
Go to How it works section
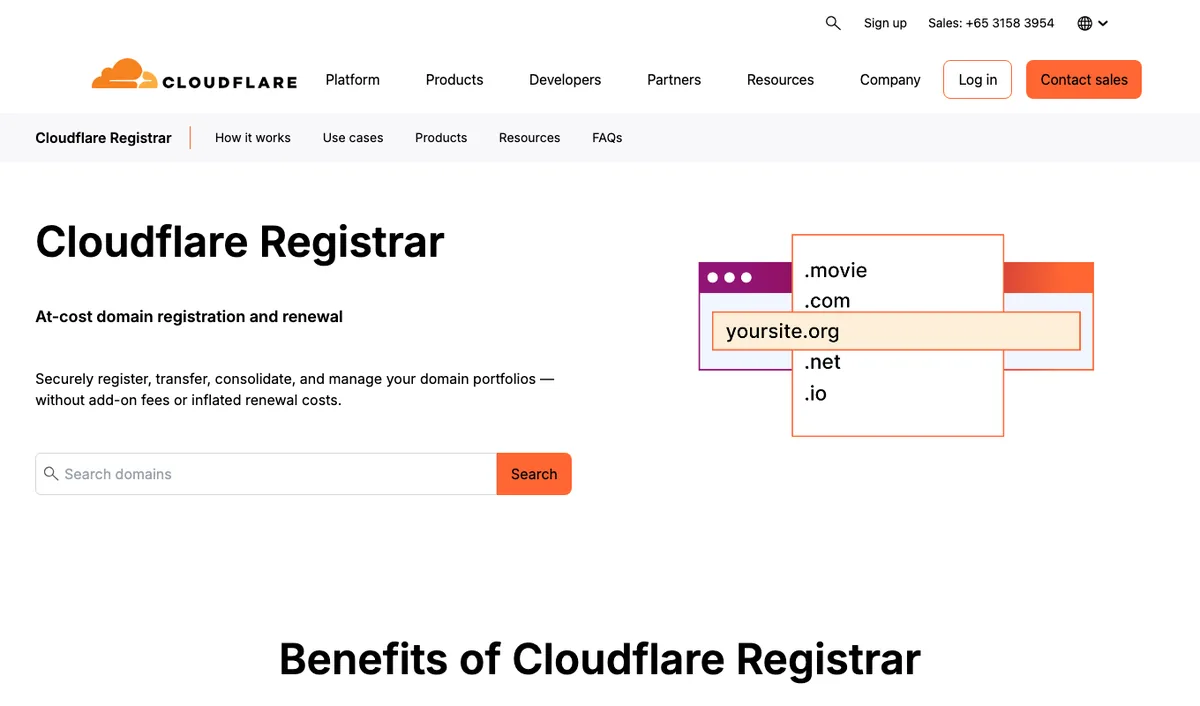point(253,138)
